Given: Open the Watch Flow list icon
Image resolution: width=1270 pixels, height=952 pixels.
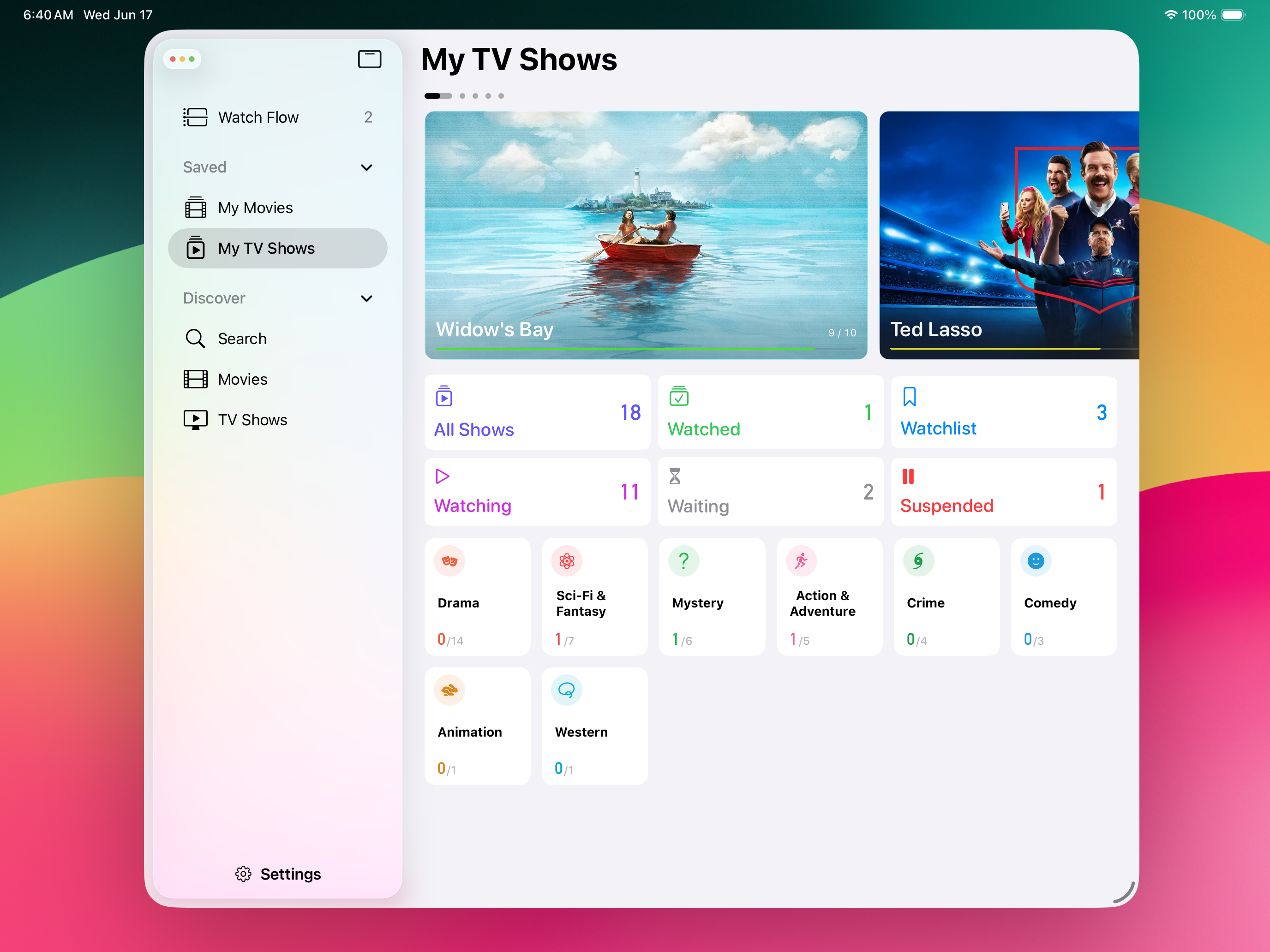Looking at the screenshot, I should pyautogui.click(x=195, y=117).
